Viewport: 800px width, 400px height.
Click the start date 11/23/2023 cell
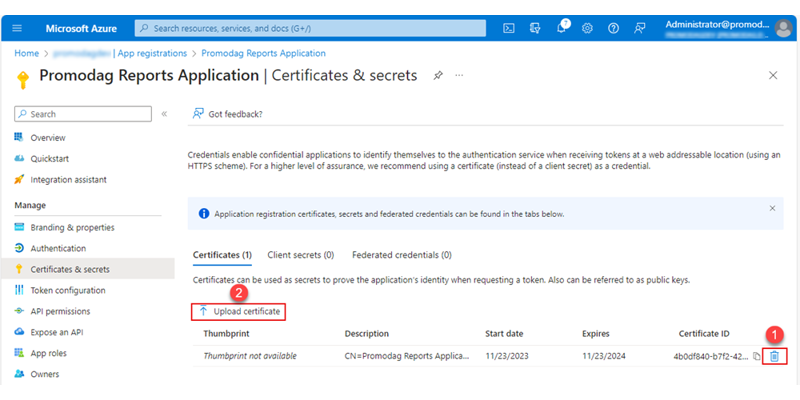click(x=507, y=356)
